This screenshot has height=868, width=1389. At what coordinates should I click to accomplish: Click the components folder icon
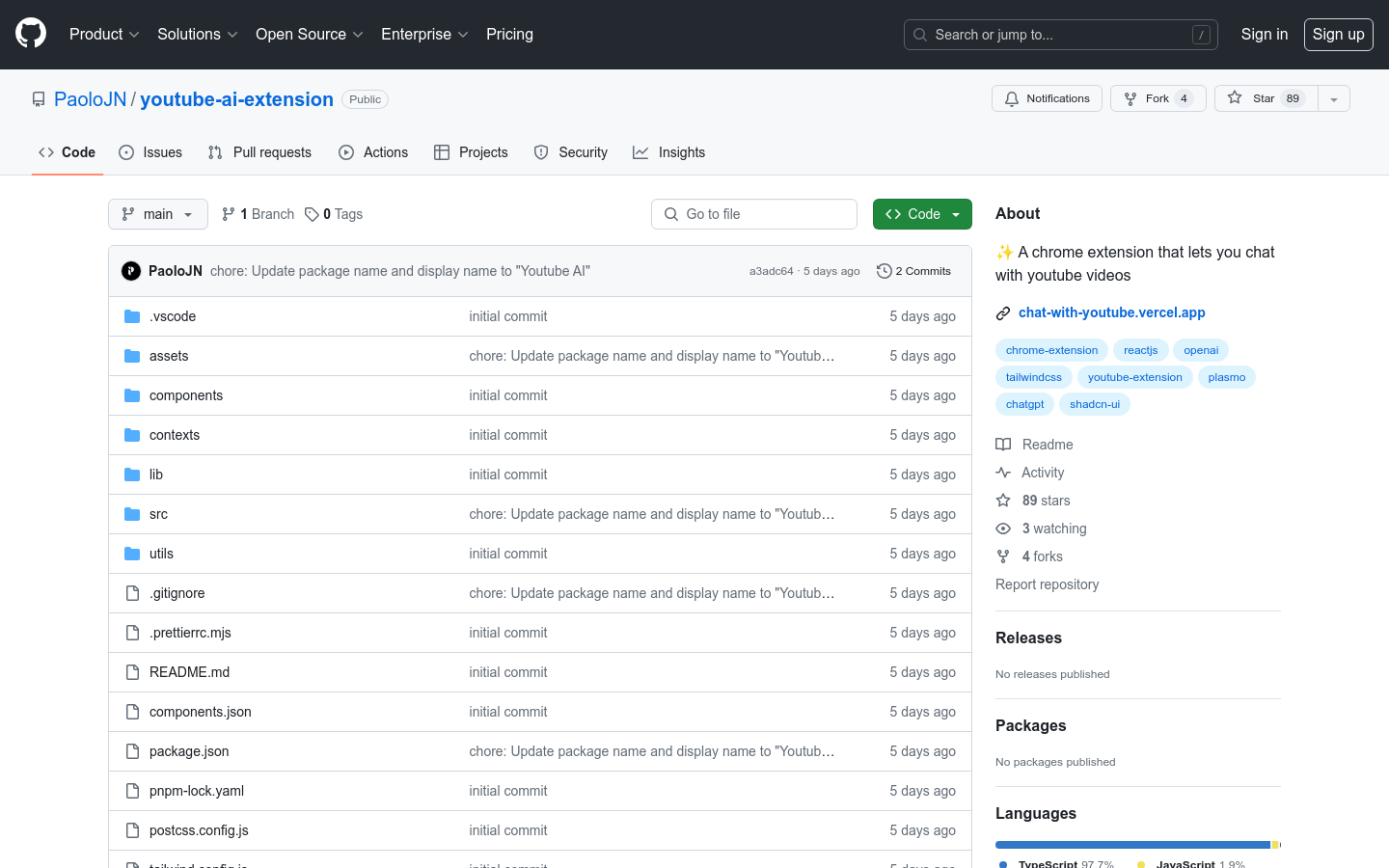tap(132, 395)
